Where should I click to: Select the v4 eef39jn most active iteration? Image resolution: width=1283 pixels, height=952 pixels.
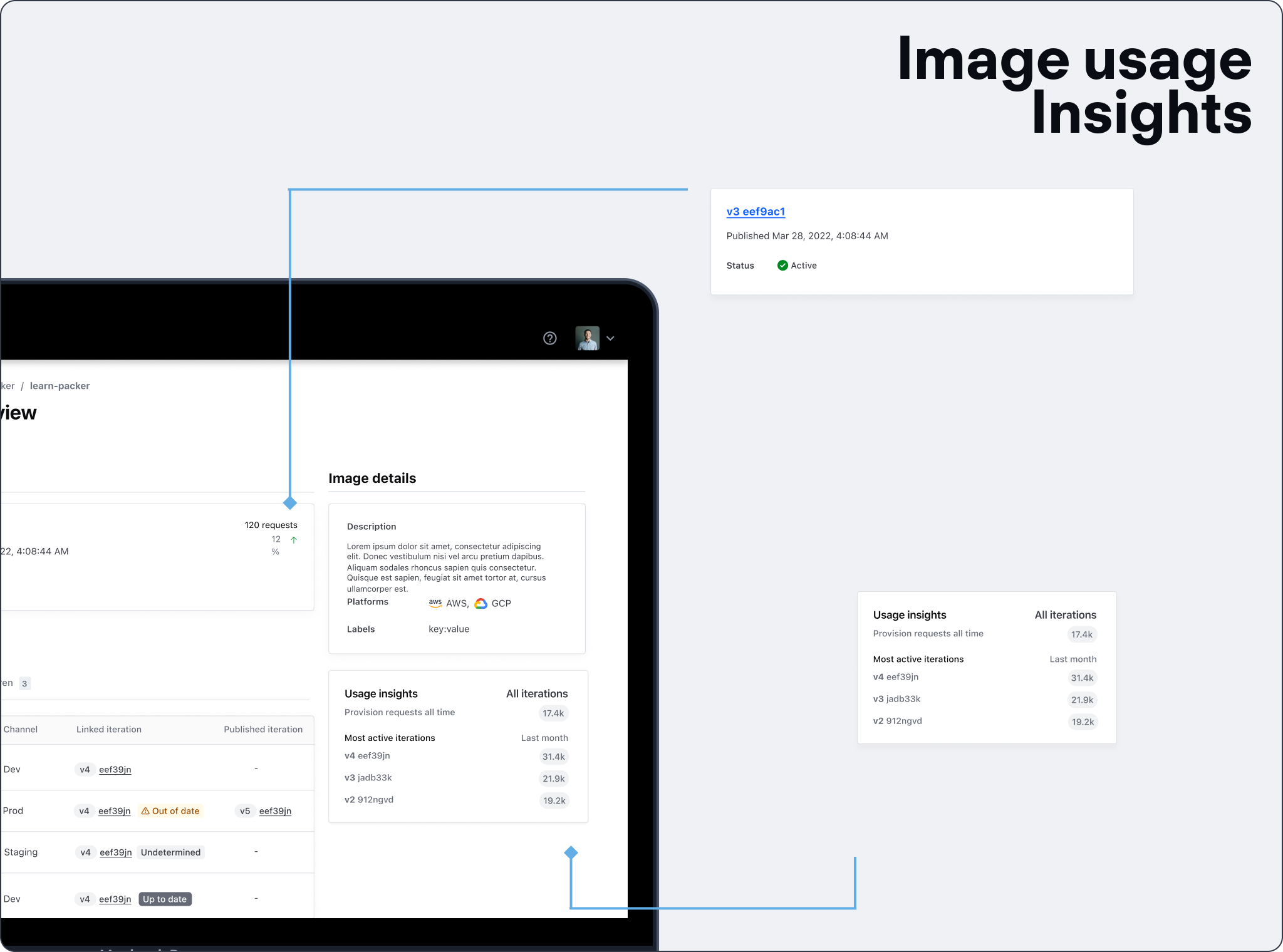[x=367, y=756]
